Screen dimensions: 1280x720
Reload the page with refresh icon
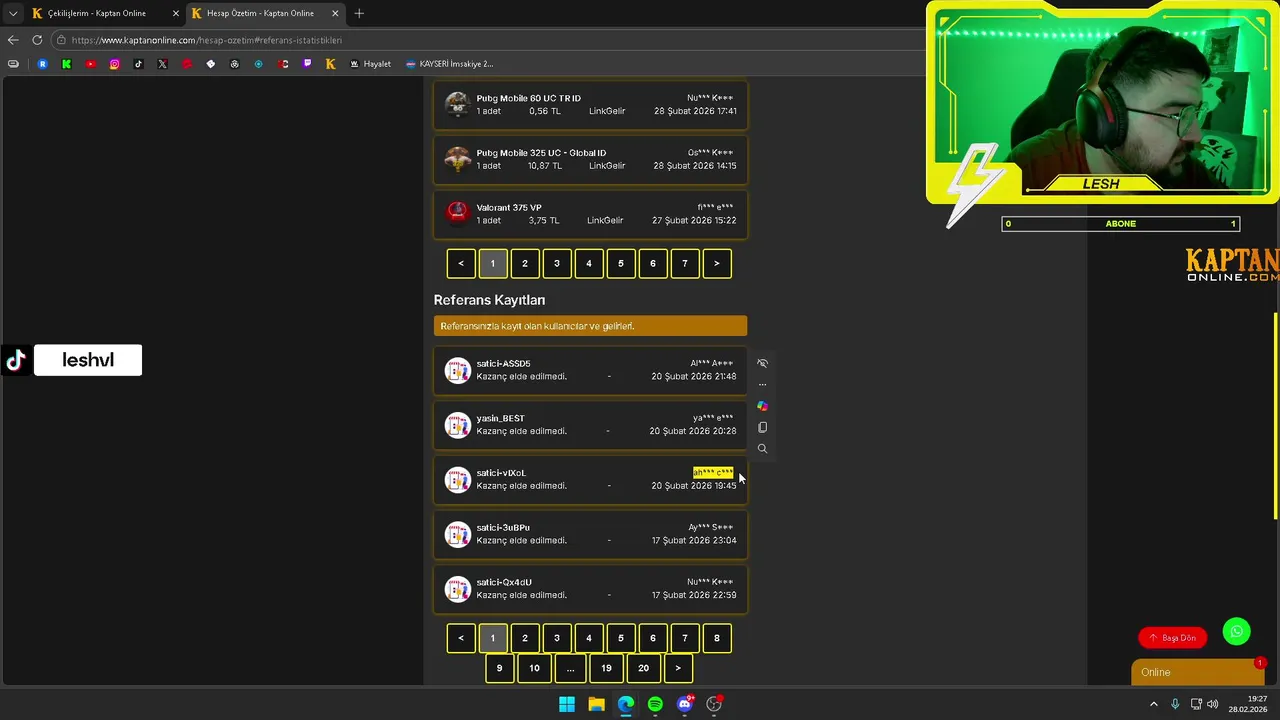(37, 40)
